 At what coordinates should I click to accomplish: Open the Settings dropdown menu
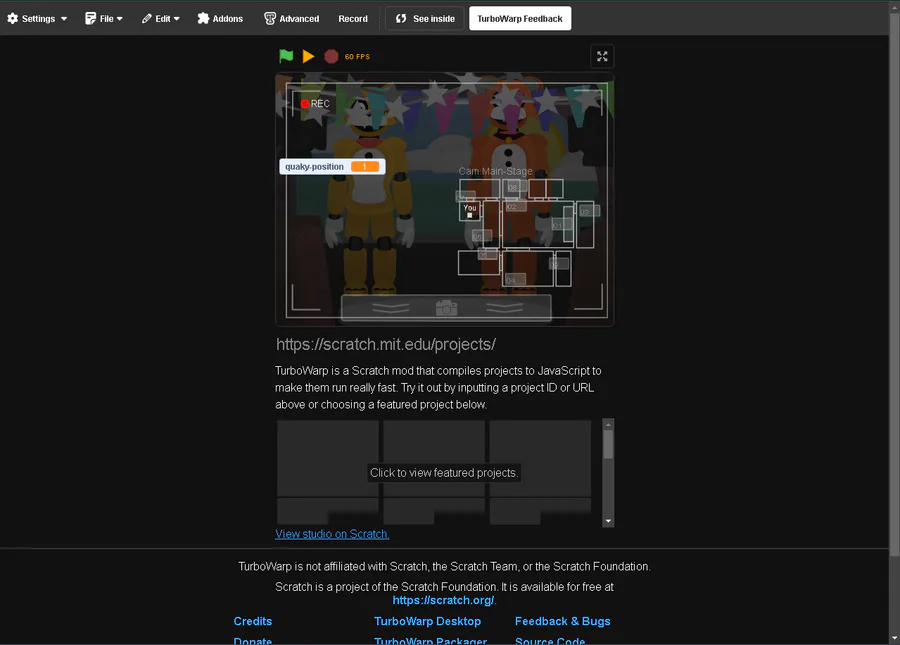37,18
